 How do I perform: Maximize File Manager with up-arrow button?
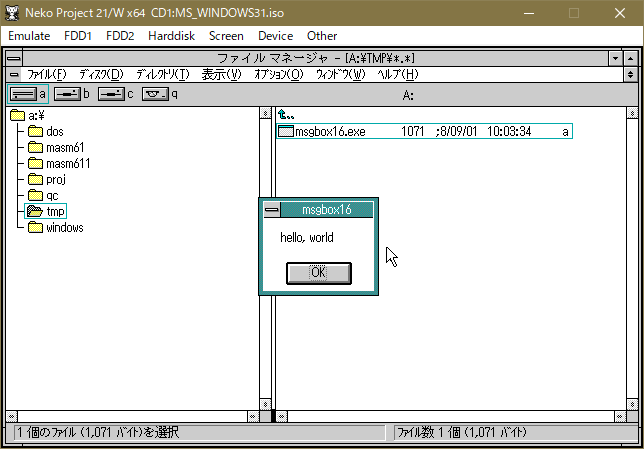click(630, 58)
